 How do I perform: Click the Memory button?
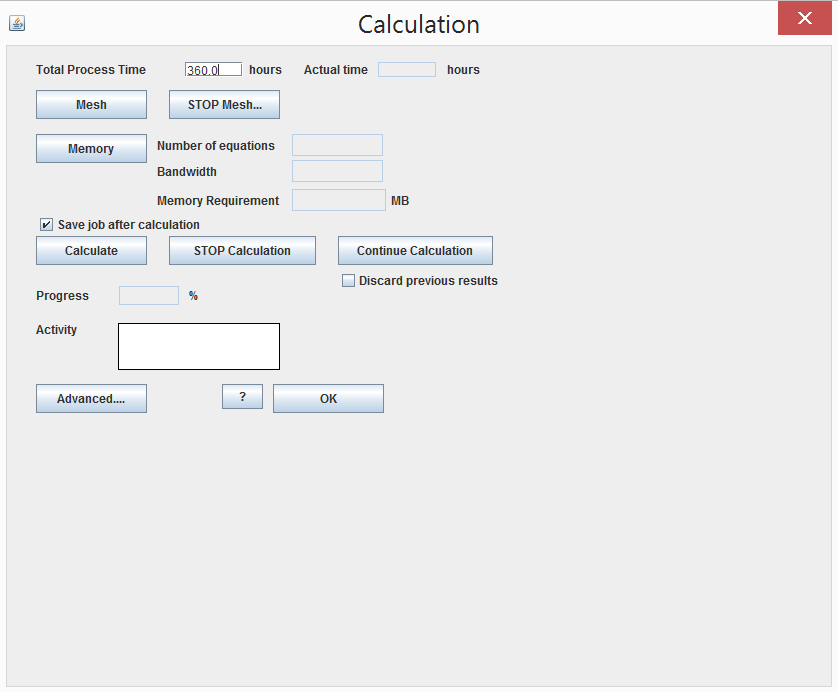(x=91, y=149)
